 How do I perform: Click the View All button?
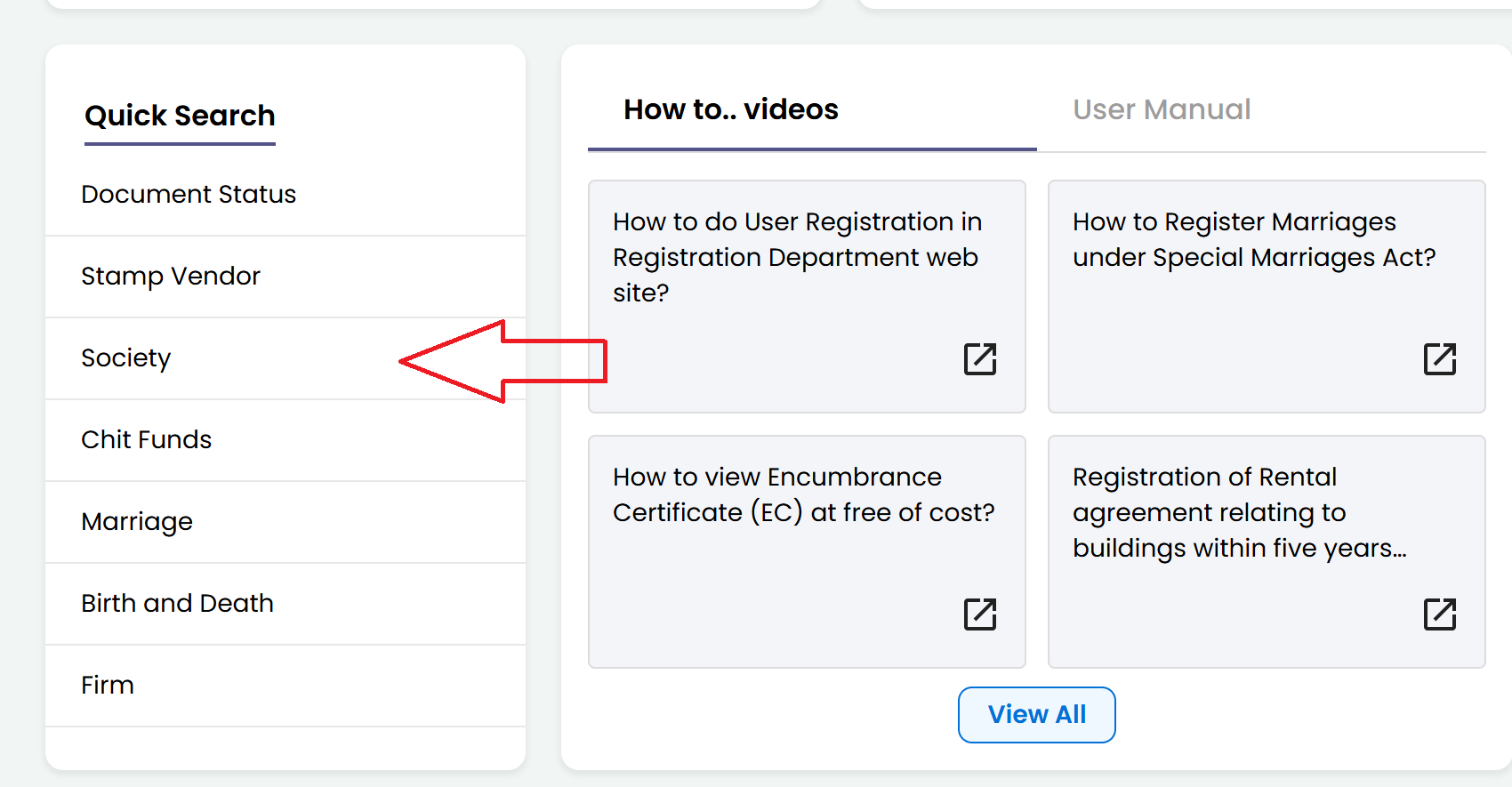(x=1036, y=714)
